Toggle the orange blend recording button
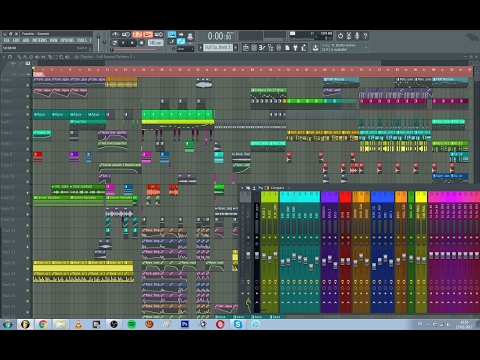 [148, 34]
